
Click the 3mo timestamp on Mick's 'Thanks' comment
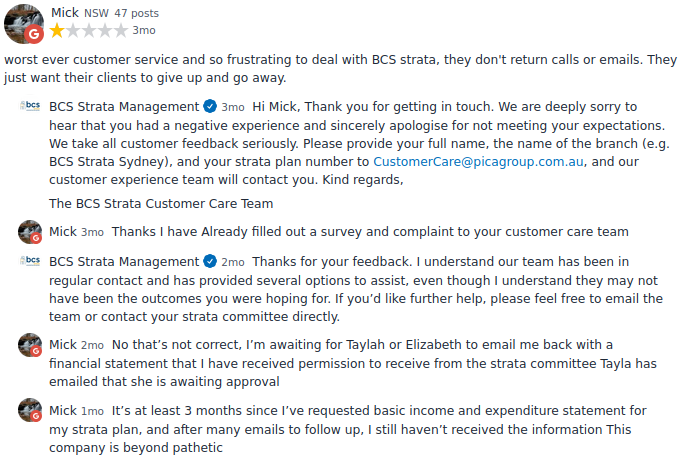coord(92,232)
